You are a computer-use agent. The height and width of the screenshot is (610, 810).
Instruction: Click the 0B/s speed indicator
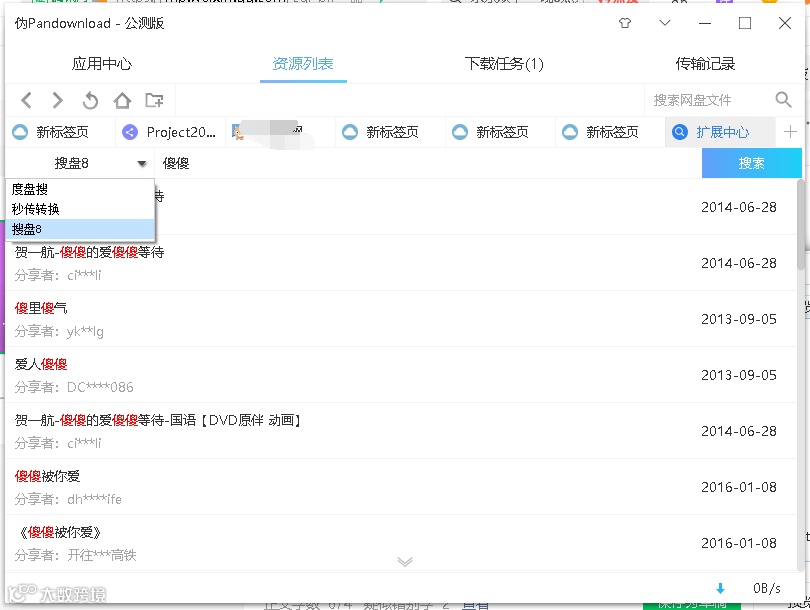[x=767, y=588]
